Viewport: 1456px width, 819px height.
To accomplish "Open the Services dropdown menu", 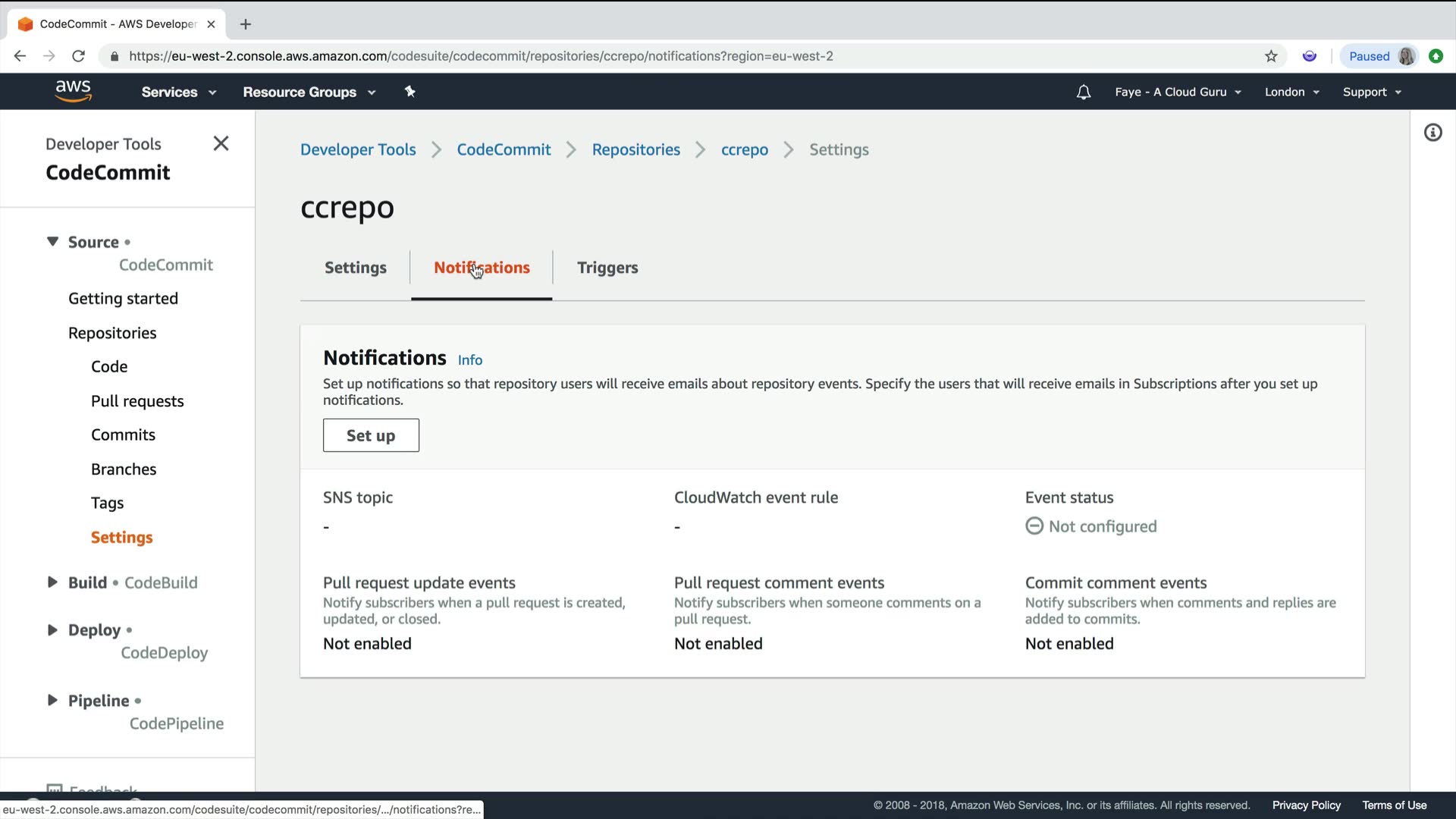I will [x=178, y=92].
